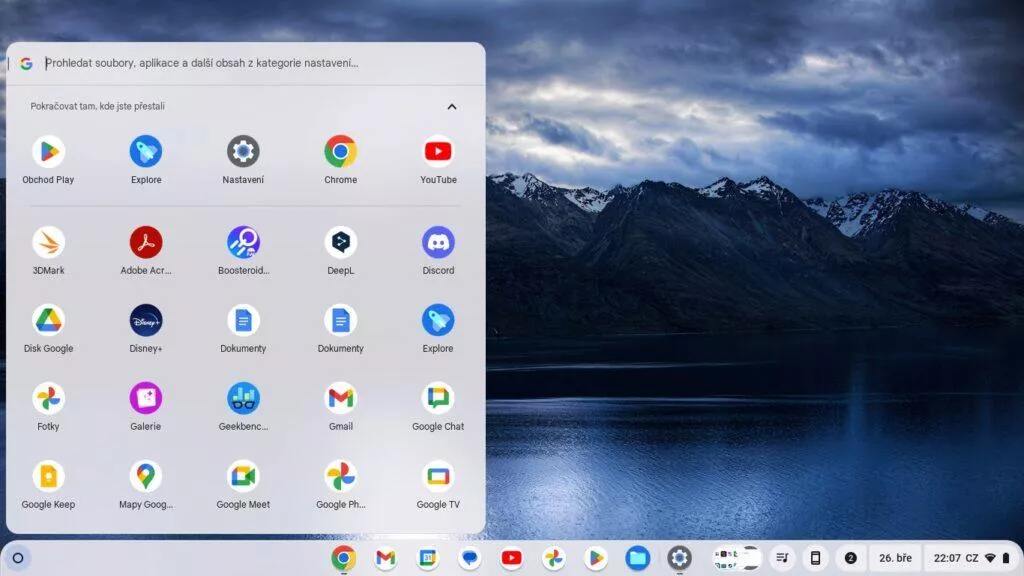Viewport: 1024px width, 576px height.
Task: Open Files folder app on the shelf
Action: [x=637, y=558]
